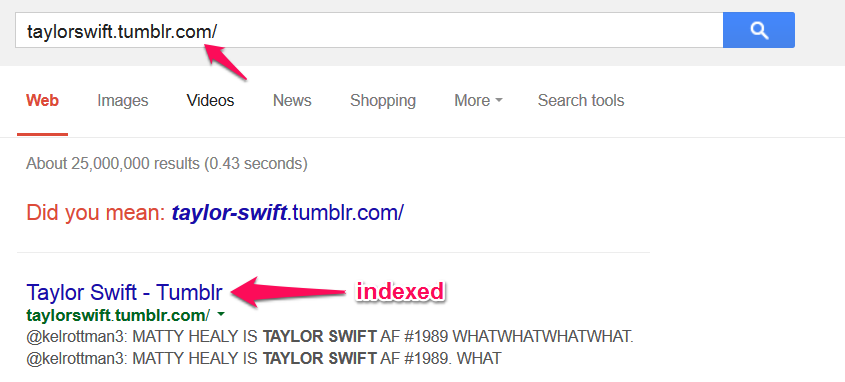Open the Videos tab
The height and width of the screenshot is (382, 845).
tap(211, 101)
